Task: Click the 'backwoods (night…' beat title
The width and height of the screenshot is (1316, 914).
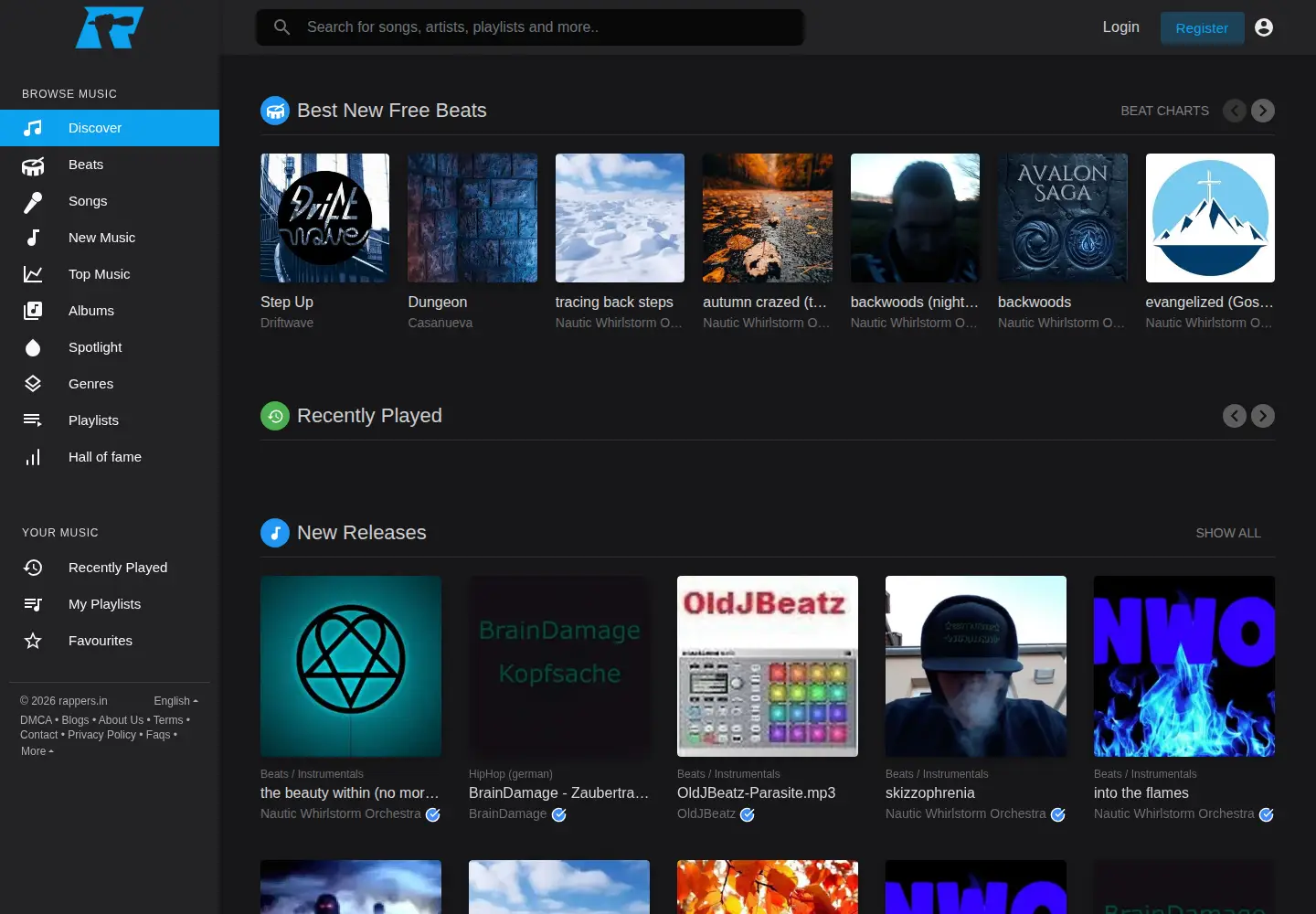Action: point(915,302)
